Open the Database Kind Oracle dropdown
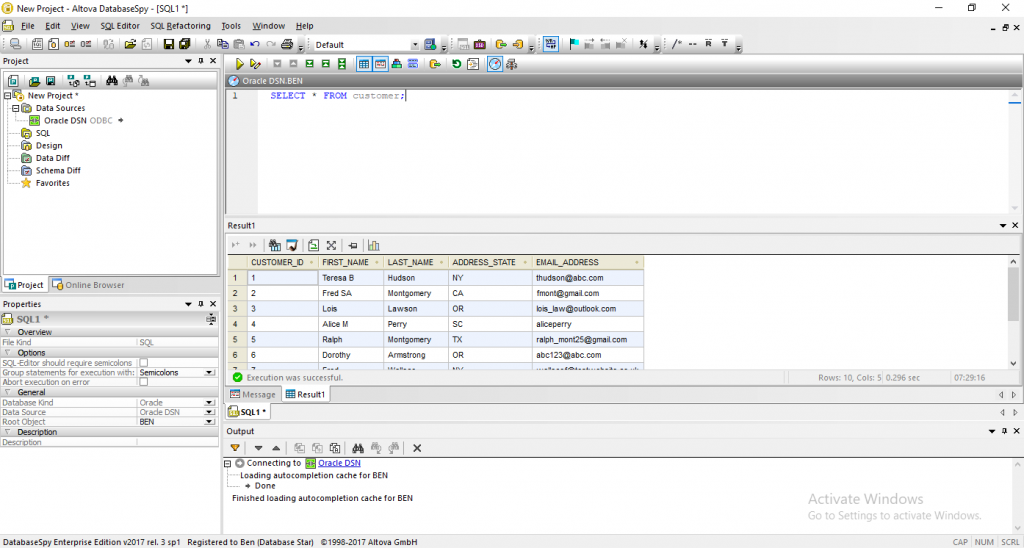 click(x=210, y=402)
